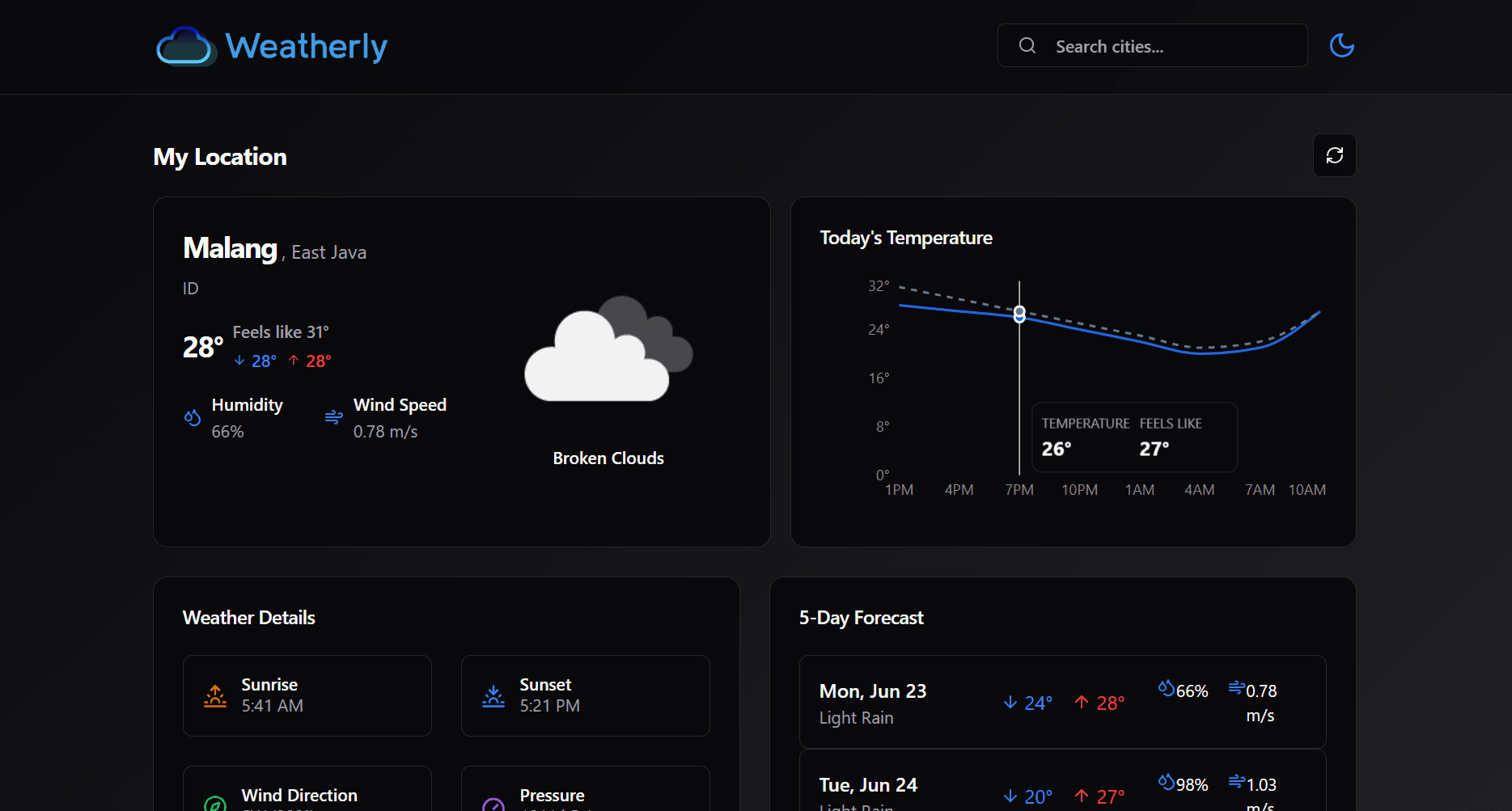Open the Tue, Jun 24 forecast entry

point(1062,788)
